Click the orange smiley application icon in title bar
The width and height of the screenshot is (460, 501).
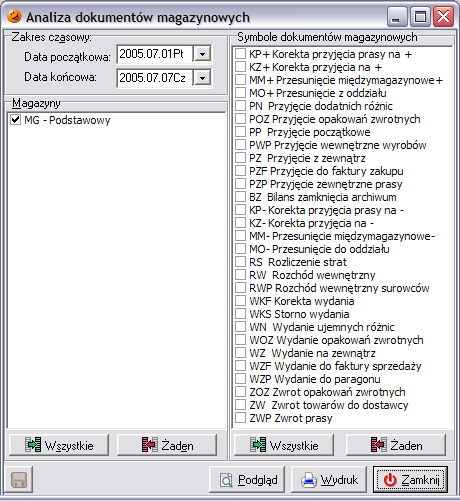click(x=14, y=16)
